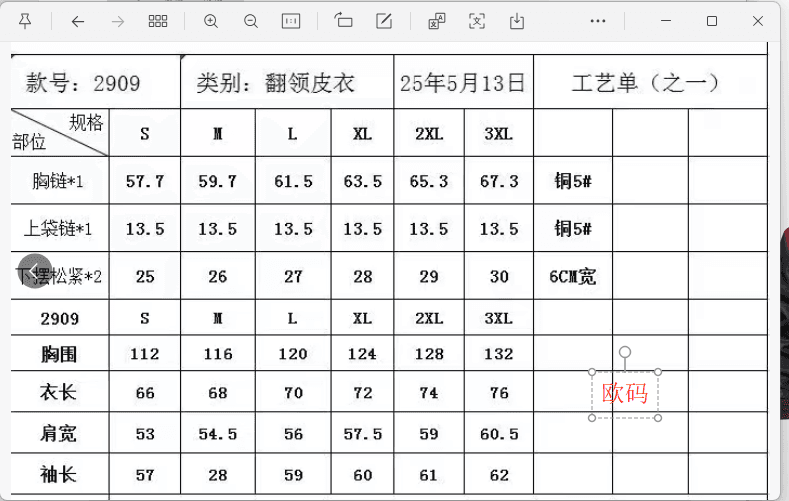Click value 25 in the 下摆松紧 row
Image resolution: width=789 pixels, height=501 pixels.
145,277
